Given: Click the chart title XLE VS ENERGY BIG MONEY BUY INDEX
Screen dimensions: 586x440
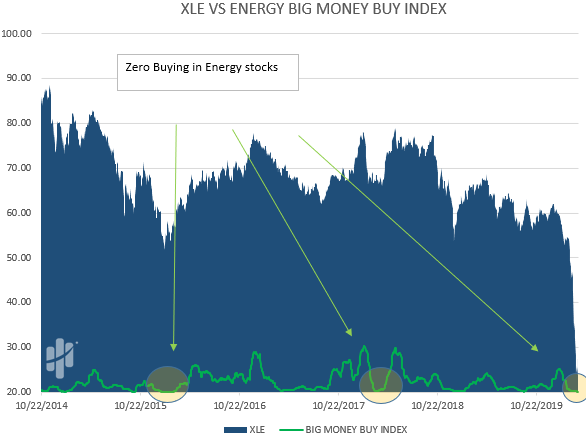Looking at the screenshot, I should 314,9.
